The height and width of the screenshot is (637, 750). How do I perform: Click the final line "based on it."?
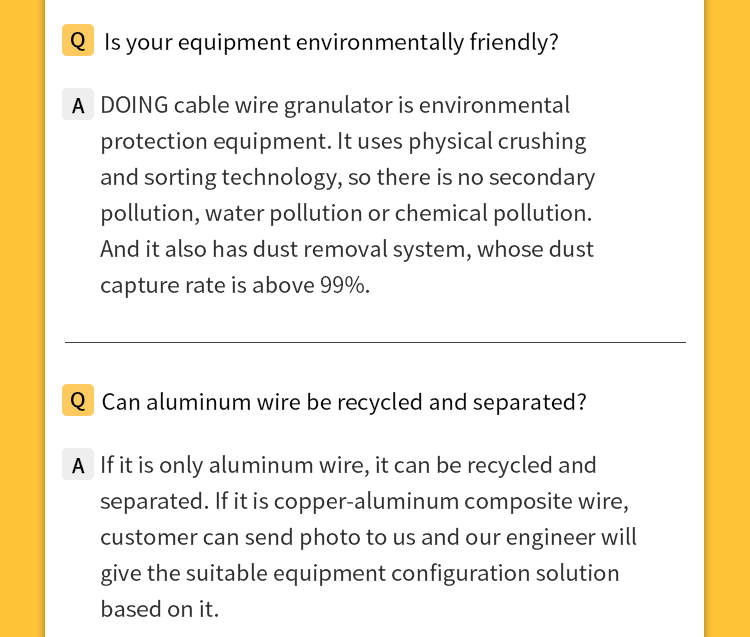tap(159, 609)
